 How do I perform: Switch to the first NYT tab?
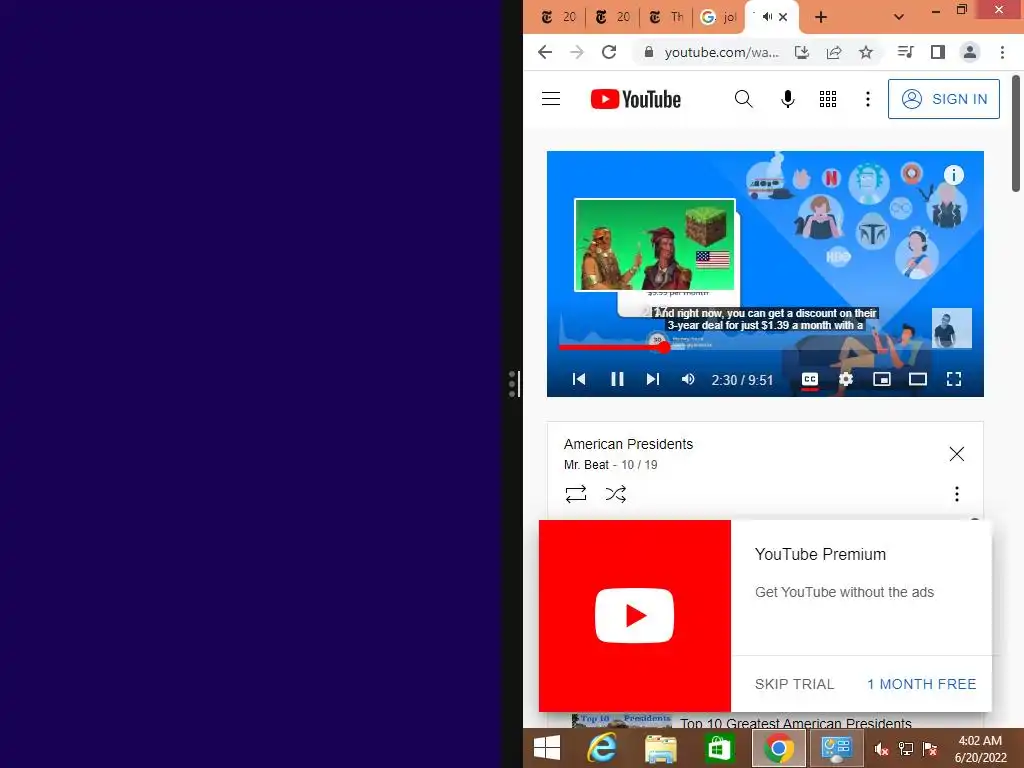(x=559, y=17)
